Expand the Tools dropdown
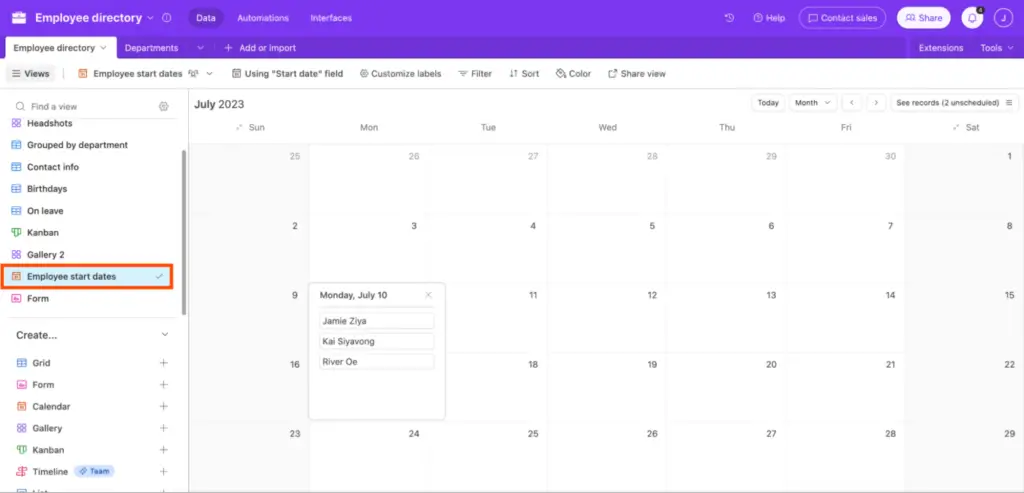 pyautogui.click(x=997, y=48)
